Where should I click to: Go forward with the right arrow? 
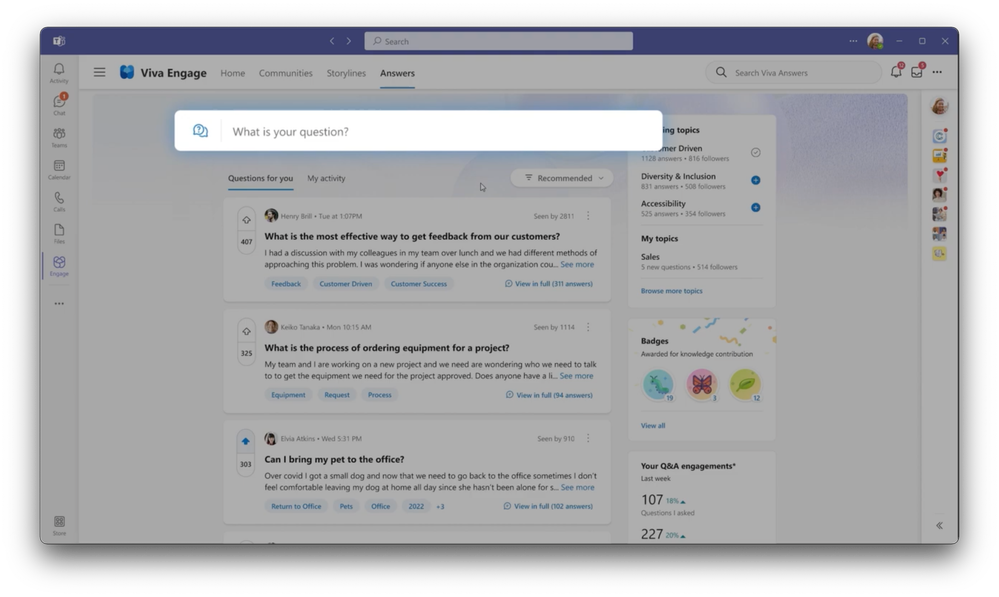click(349, 41)
